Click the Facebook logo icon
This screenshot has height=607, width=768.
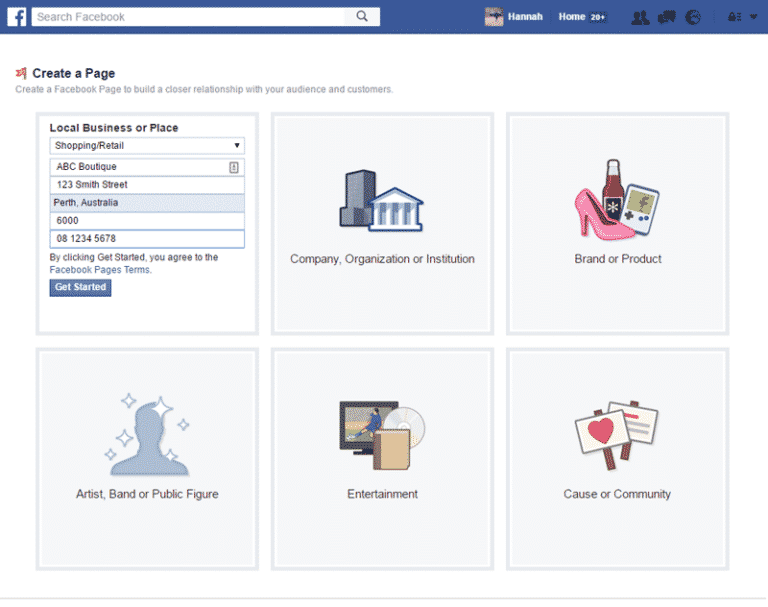coord(17,17)
